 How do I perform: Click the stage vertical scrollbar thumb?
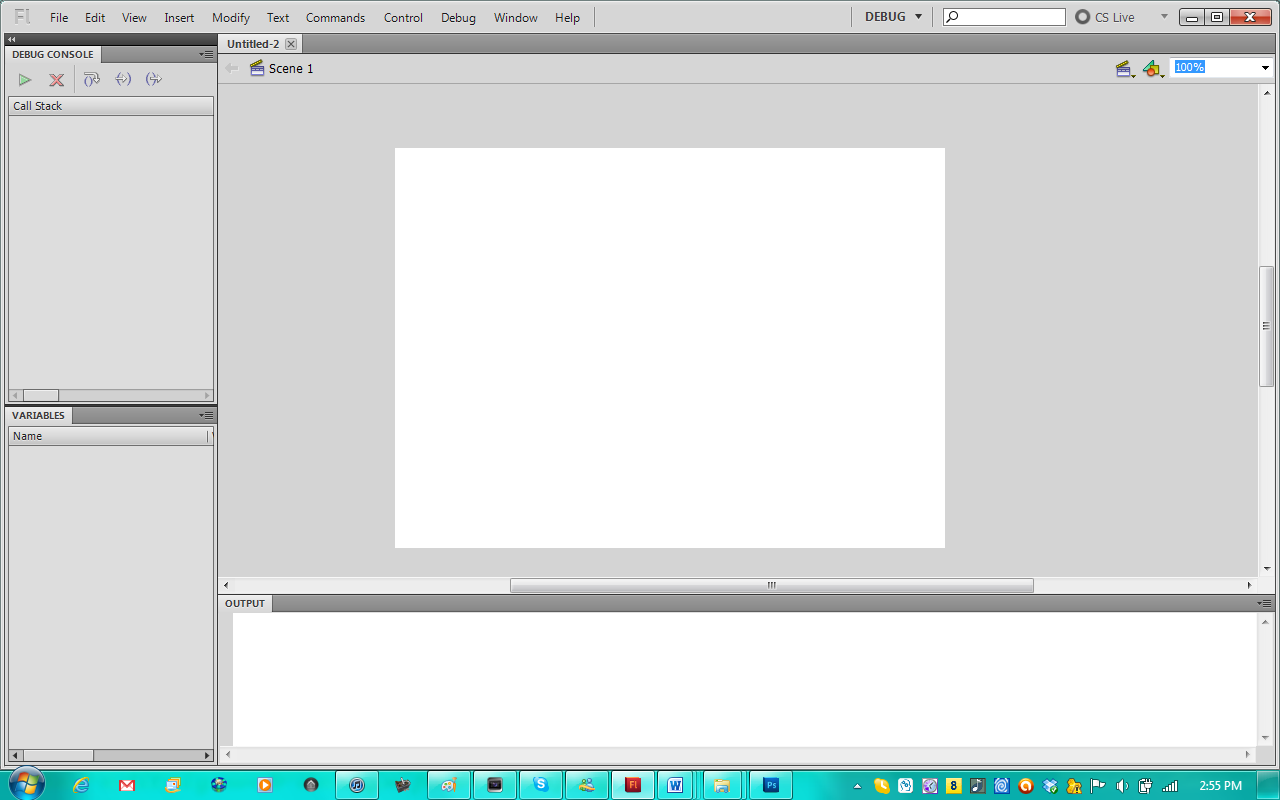coord(1266,326)
